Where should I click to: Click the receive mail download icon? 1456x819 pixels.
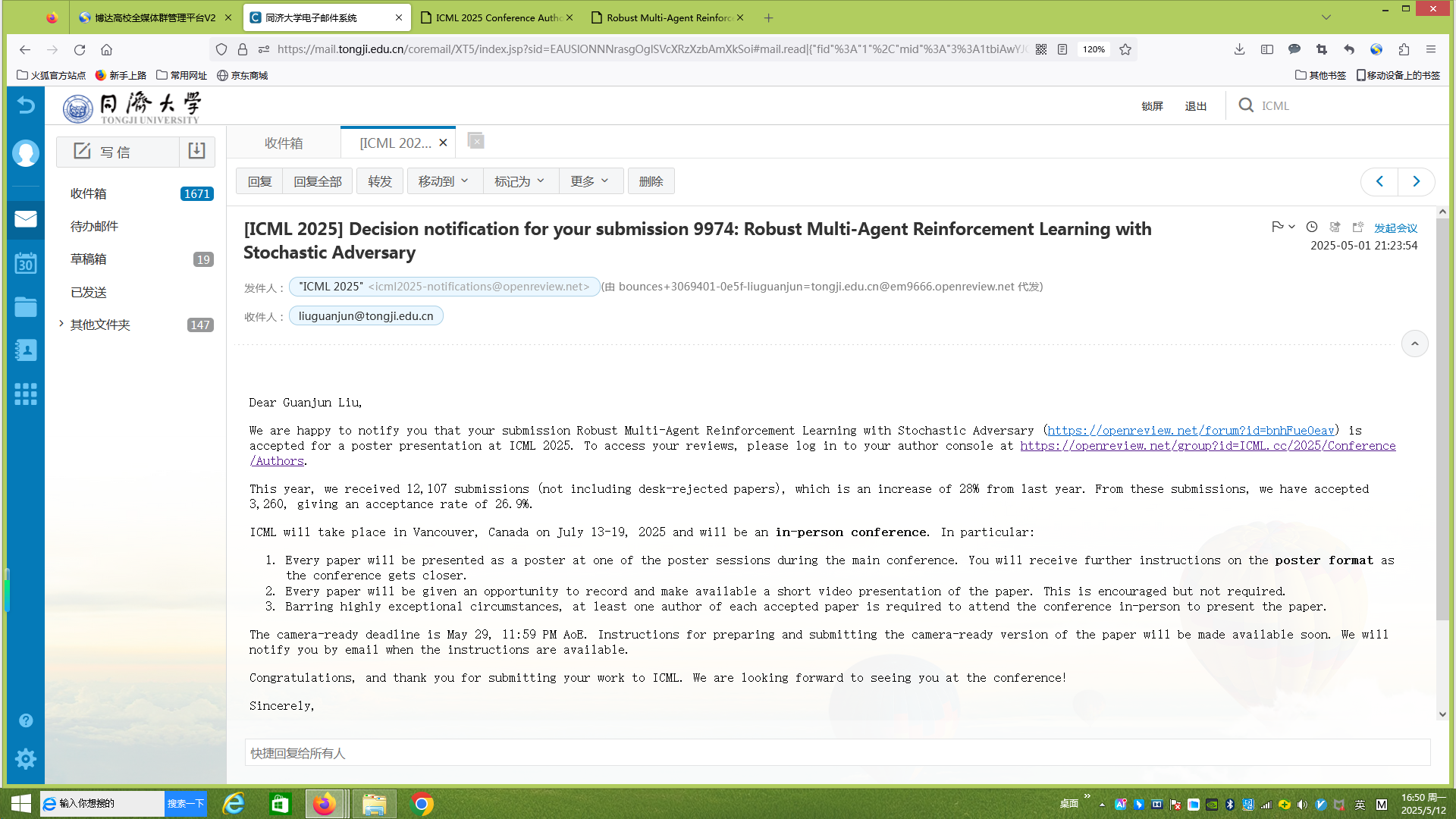(x=196, y=151)
